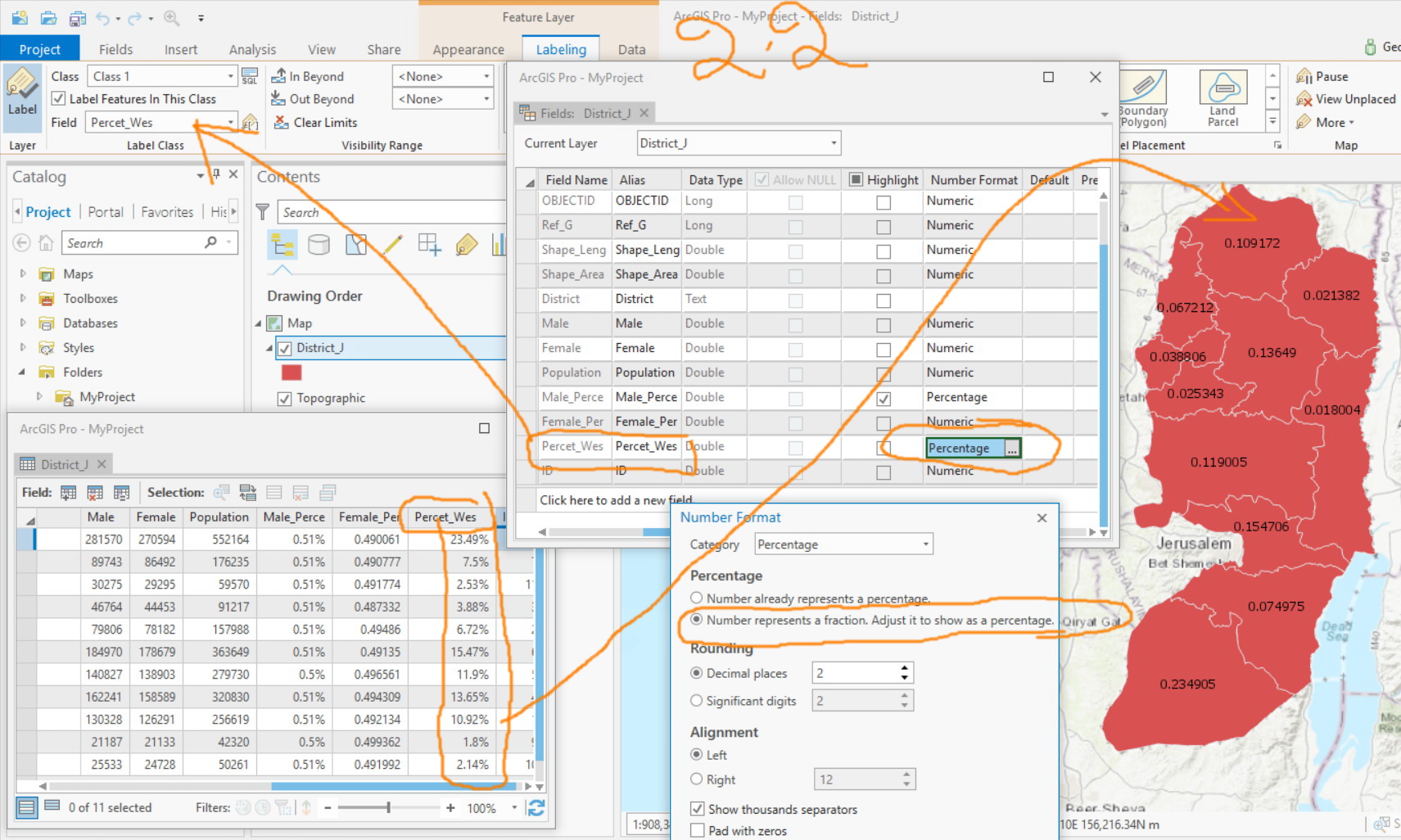
Task: Select List By Editing pencil icon
Action: pyautogui.click(x=393, y=244)
